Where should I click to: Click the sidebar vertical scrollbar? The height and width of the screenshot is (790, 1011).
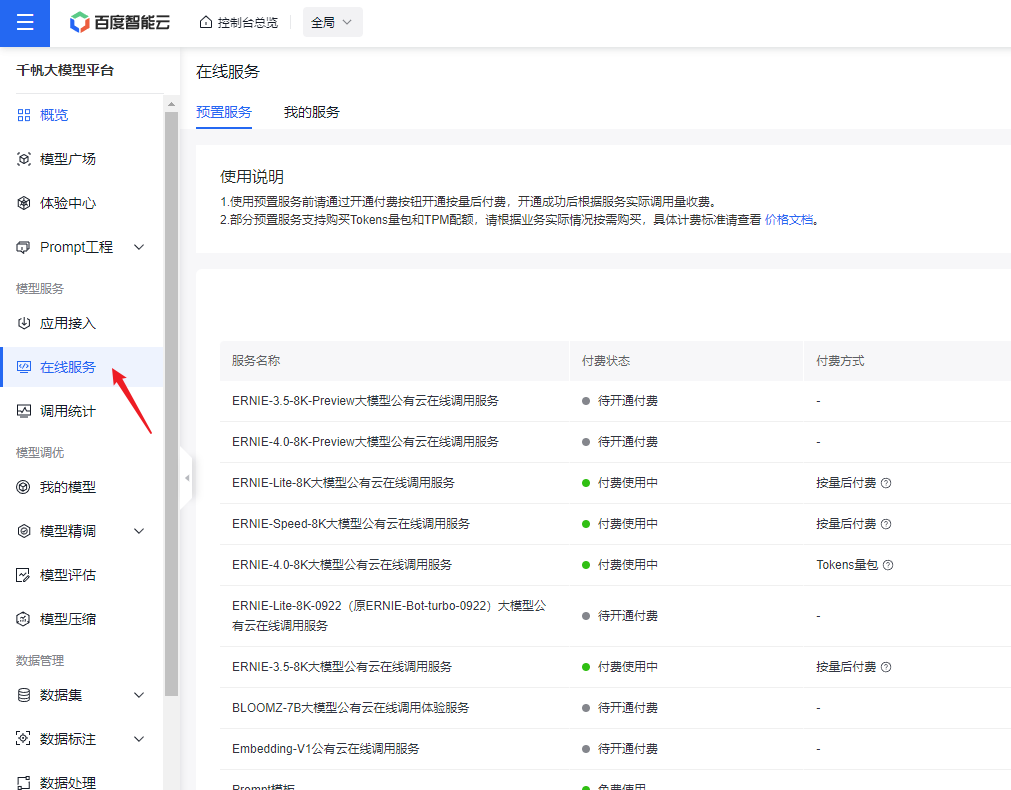[172, 404]
